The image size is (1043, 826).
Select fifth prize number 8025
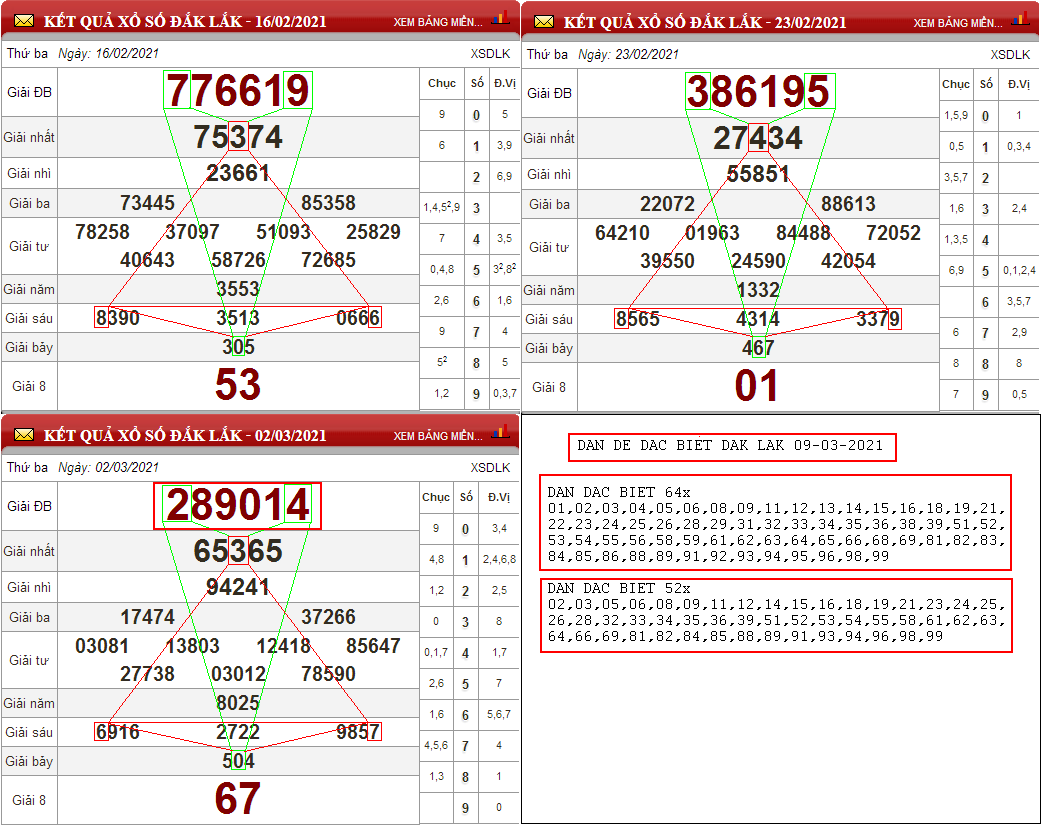pyautogui.click(x=238, y=703)
